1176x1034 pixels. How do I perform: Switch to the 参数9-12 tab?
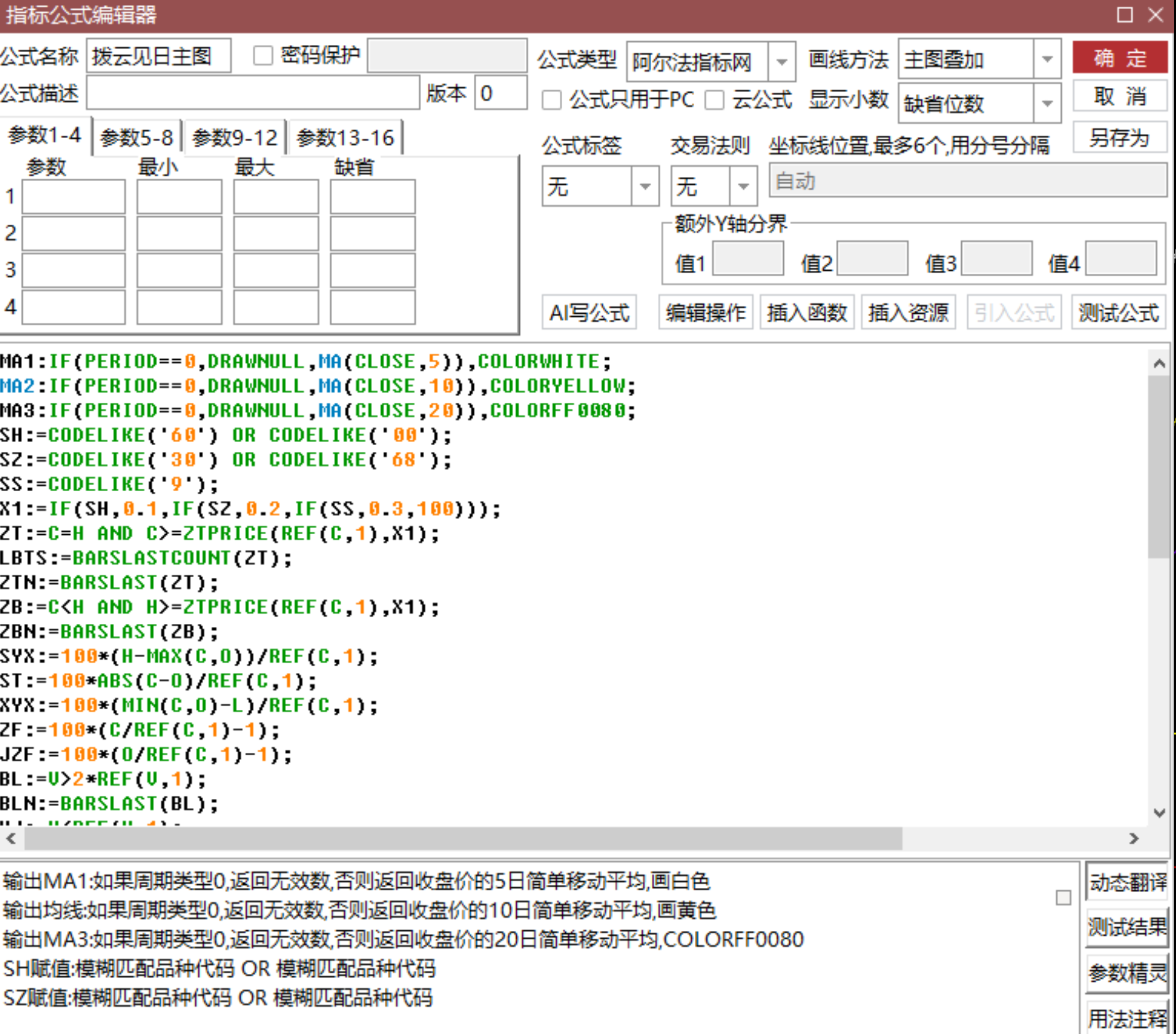235,137
